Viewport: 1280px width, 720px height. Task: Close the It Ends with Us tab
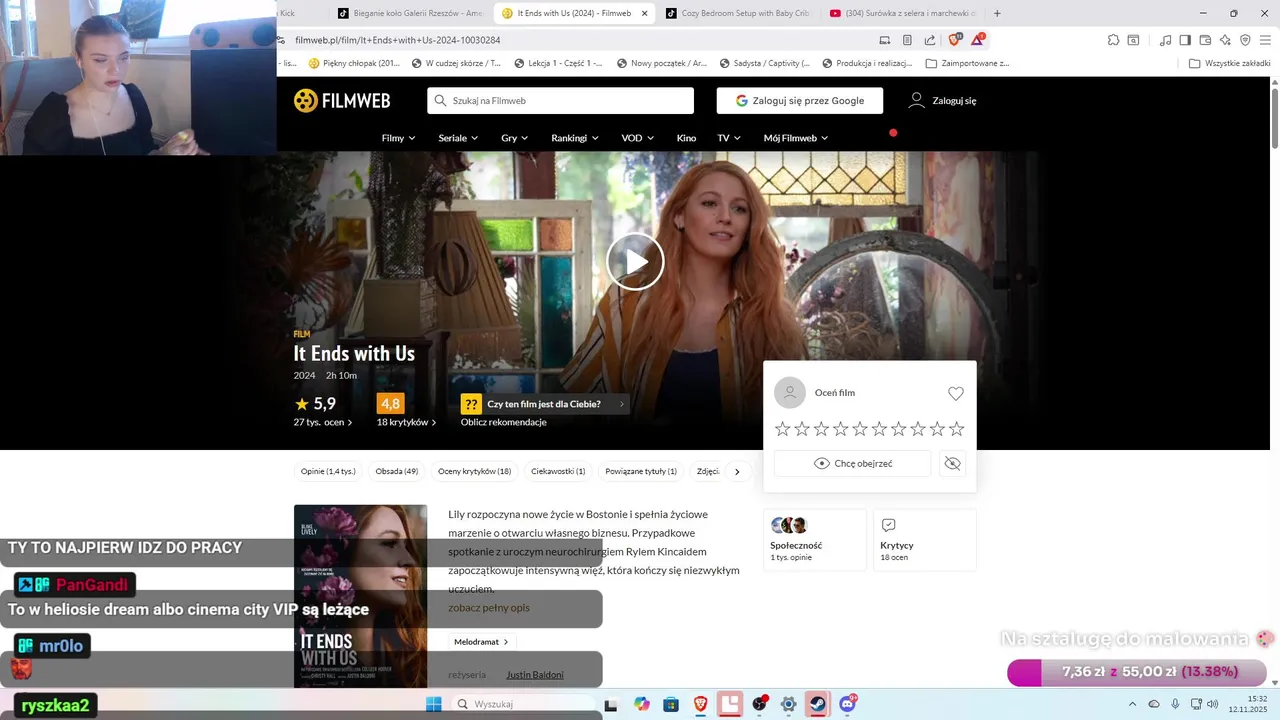click(644, 13)
